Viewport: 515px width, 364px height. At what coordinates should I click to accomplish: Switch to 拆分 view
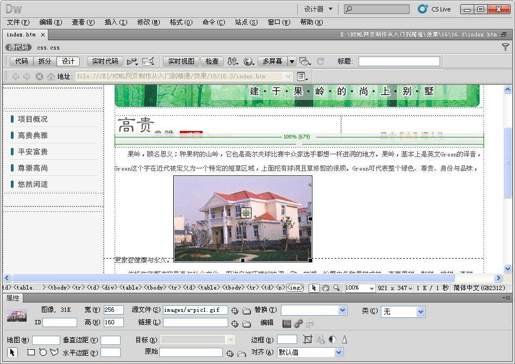click(45, 61)
